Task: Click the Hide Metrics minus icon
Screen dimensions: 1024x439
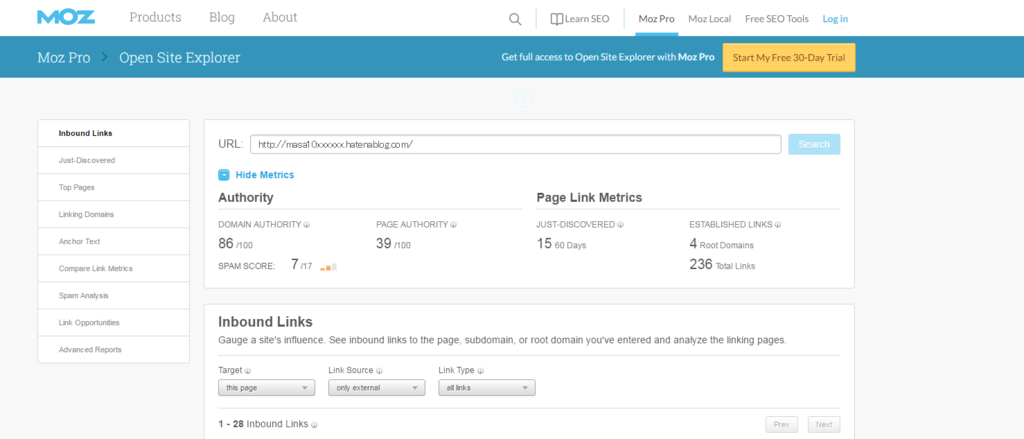Action: 224,175
